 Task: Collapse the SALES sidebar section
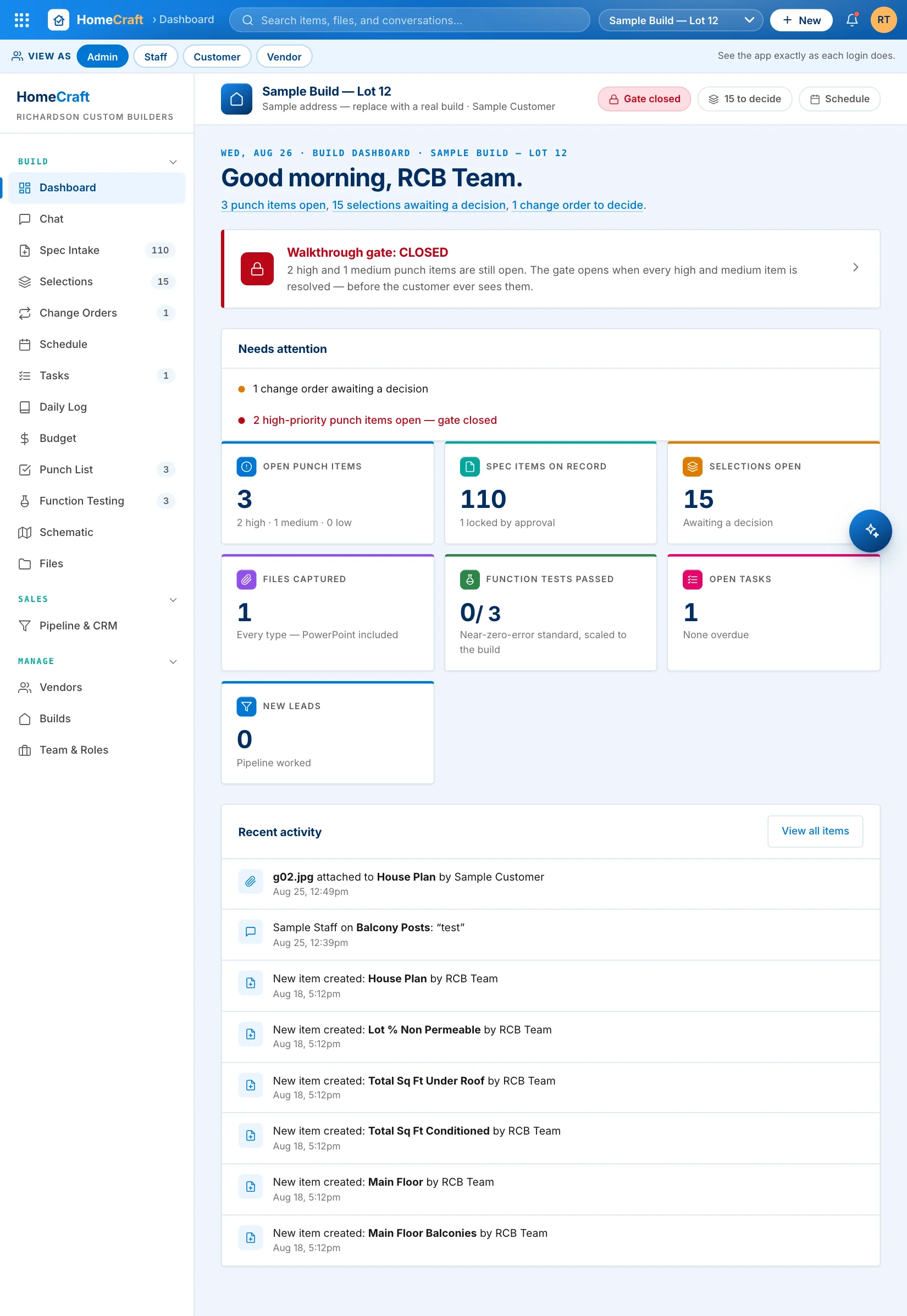(x=173, y=600)
